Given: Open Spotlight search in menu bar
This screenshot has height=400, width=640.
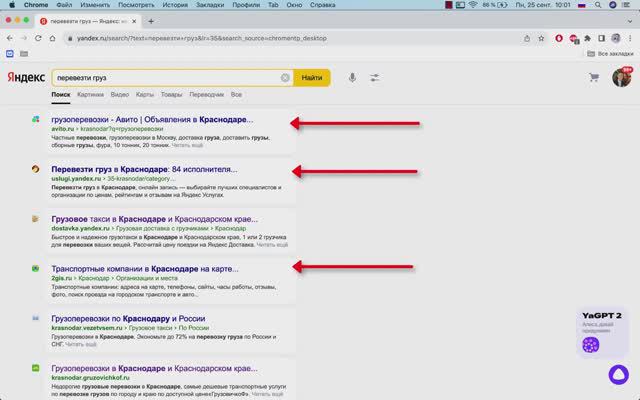Looking at the screenshot, I should coord(598,5).
